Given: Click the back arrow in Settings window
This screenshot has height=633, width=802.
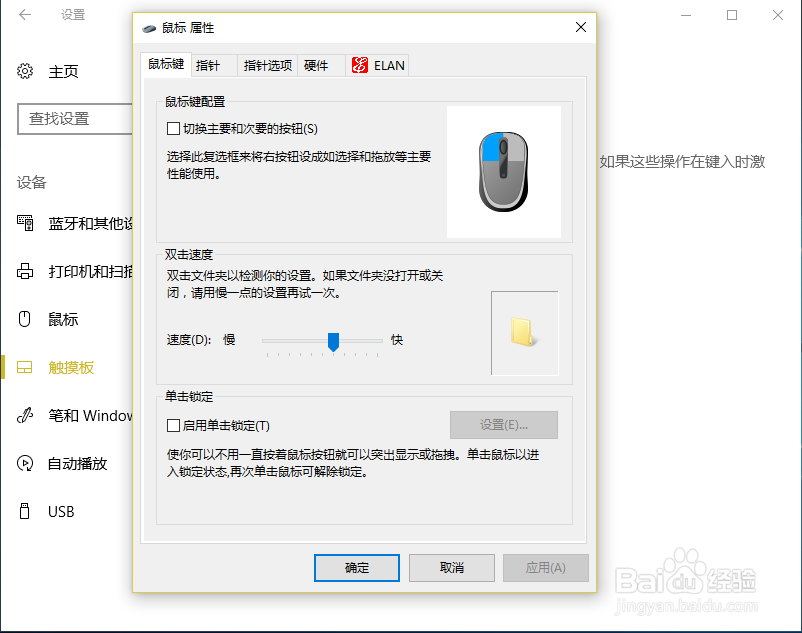Looking at the screenshot, I should tap(25, 14).
